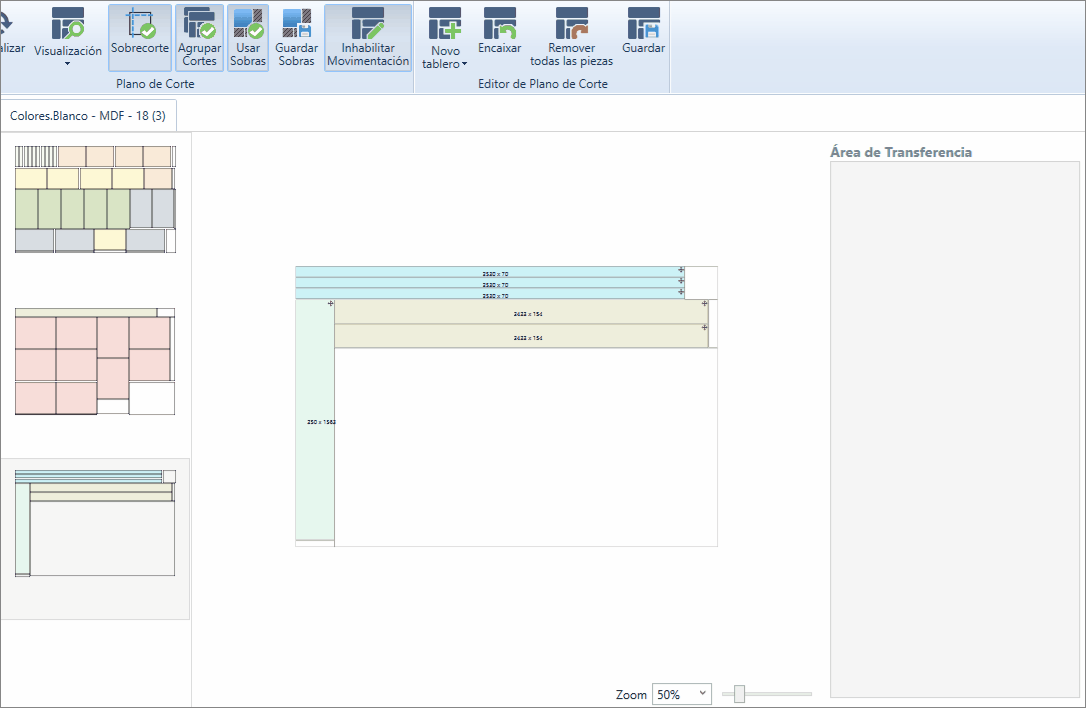
Task: Click Remover todas las piezas
Action: tap(571, 37)
